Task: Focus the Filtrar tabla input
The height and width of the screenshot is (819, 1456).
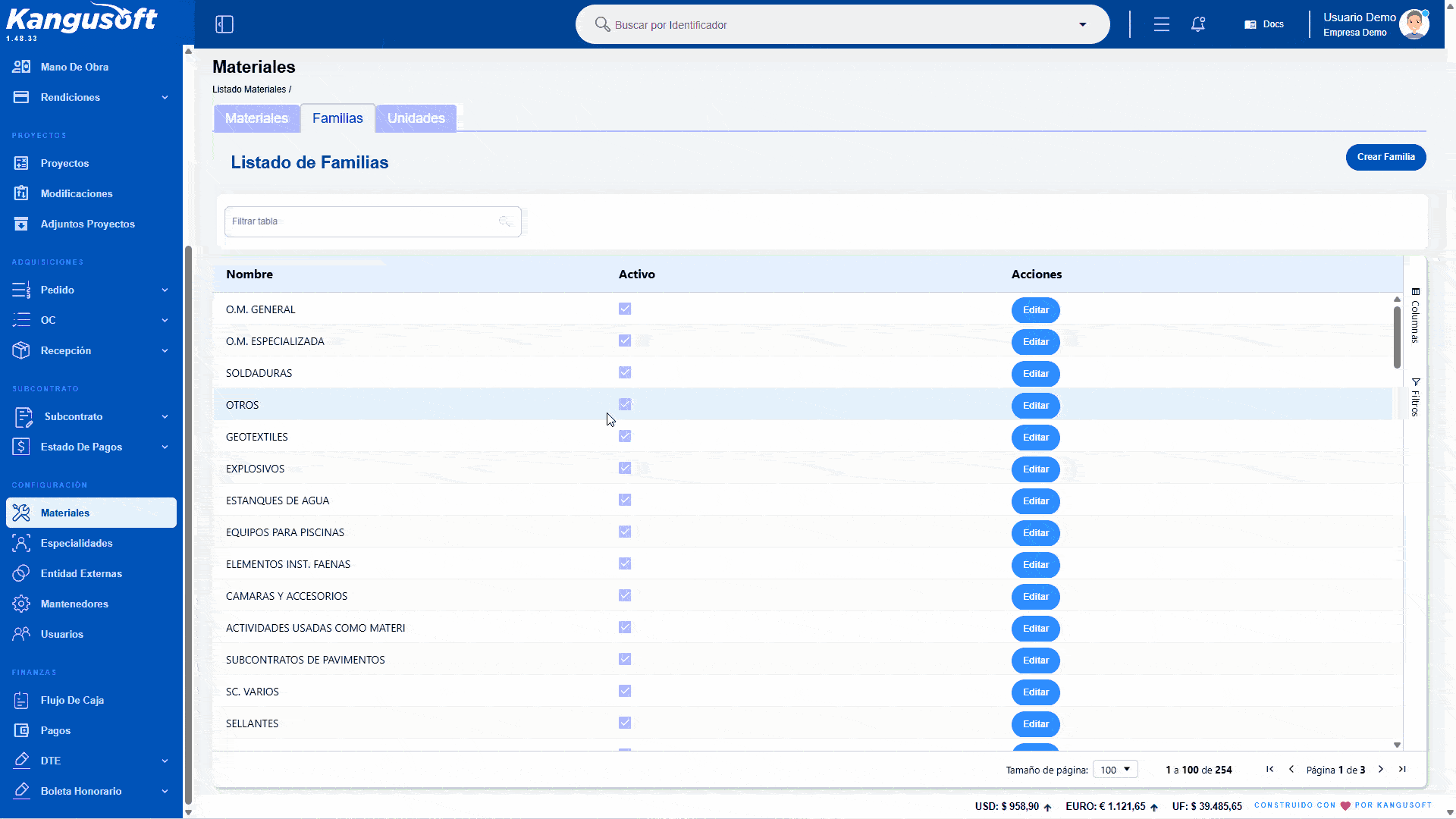Action: click(372, 221)
